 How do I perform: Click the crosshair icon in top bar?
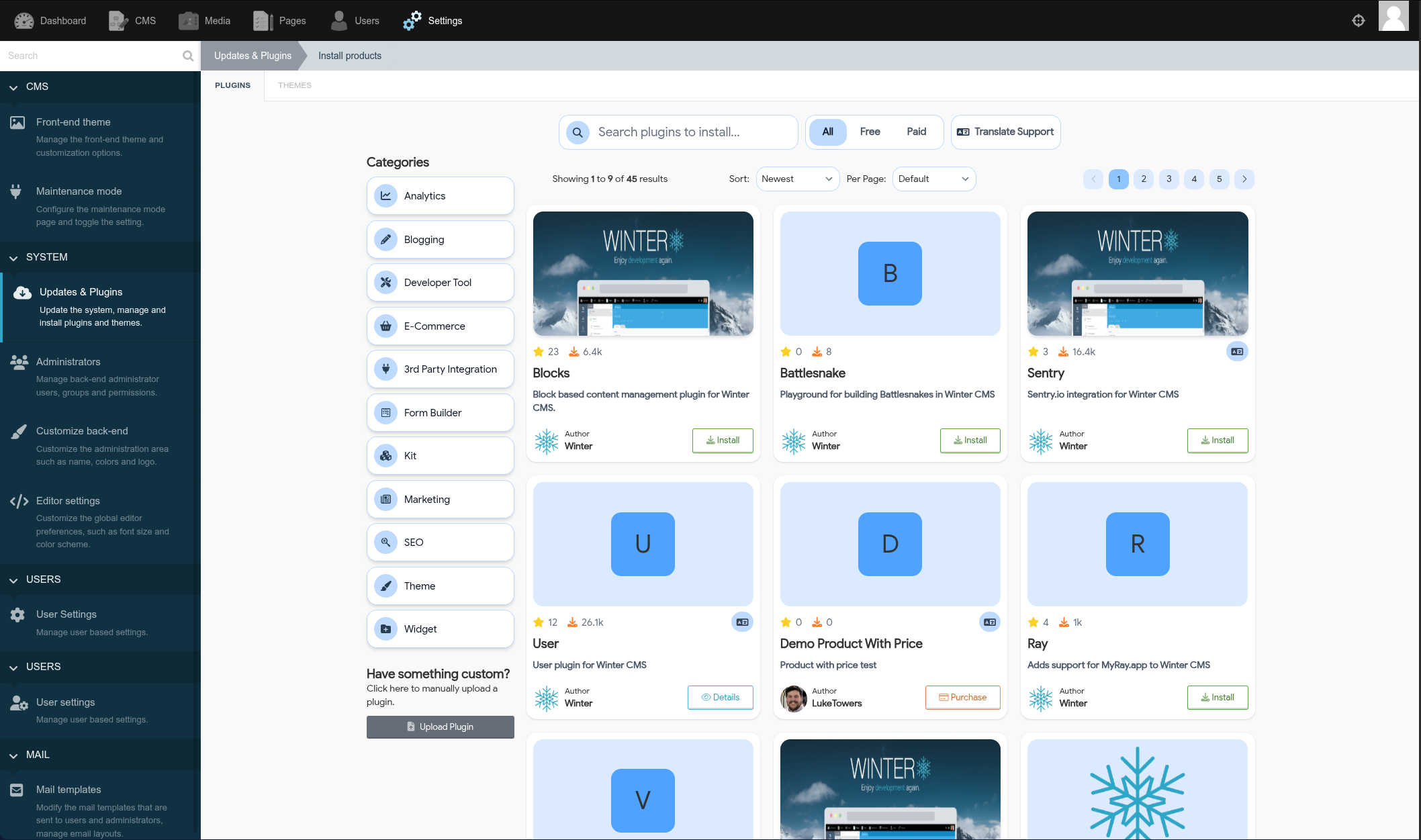click(1358, 21)
